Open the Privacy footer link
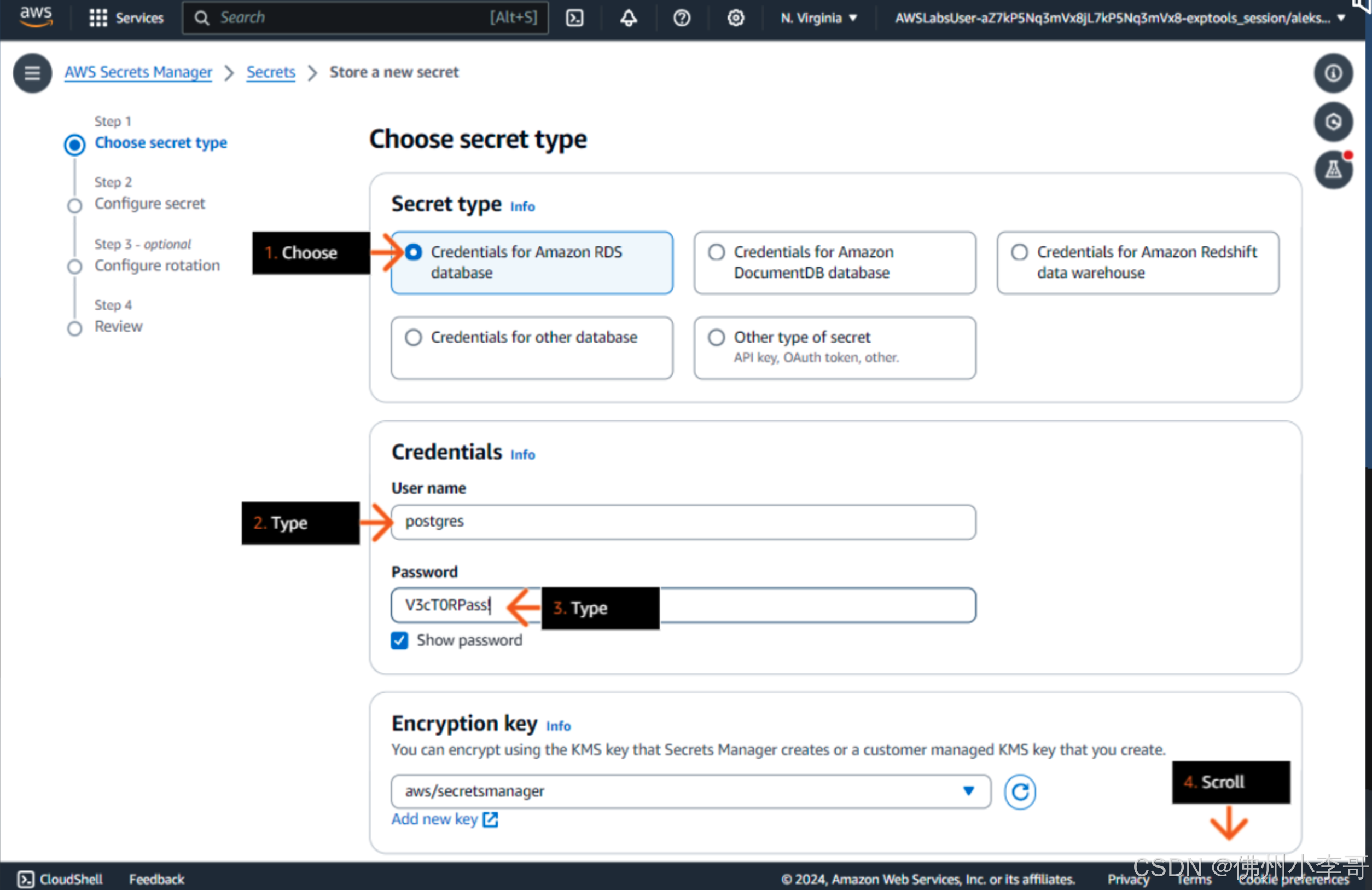The image size is (1372, 890). pyautogui.click(x=1127, y=879)
